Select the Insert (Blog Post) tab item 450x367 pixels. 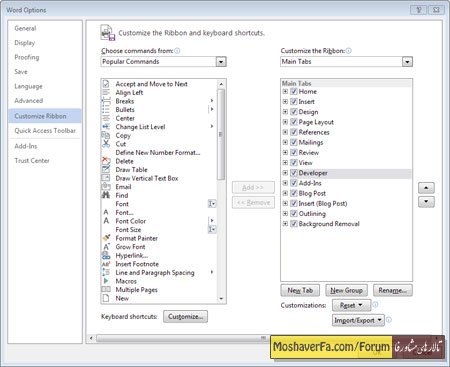coord(323,203)
